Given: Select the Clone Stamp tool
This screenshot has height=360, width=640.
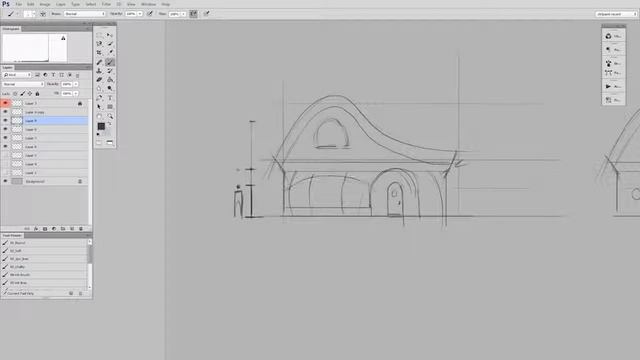Looking at the screenshot, I should point(99,71).
